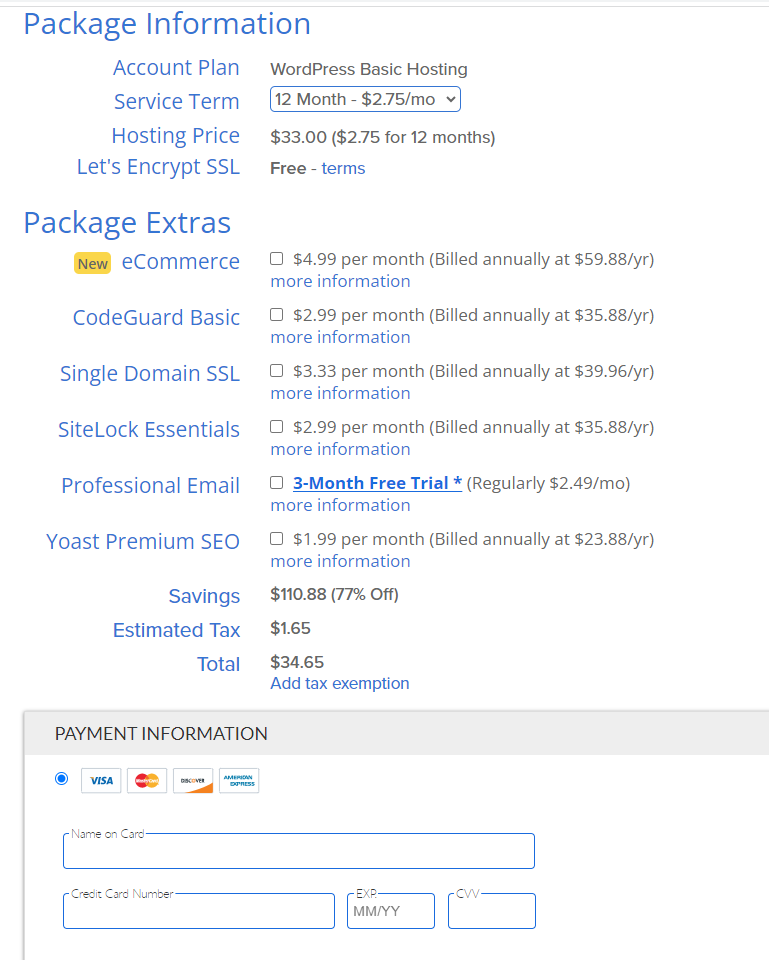Click the PAYMENT INFORMATION header
The height and width of the screenshot is (960, 769).
pos(161,733)
